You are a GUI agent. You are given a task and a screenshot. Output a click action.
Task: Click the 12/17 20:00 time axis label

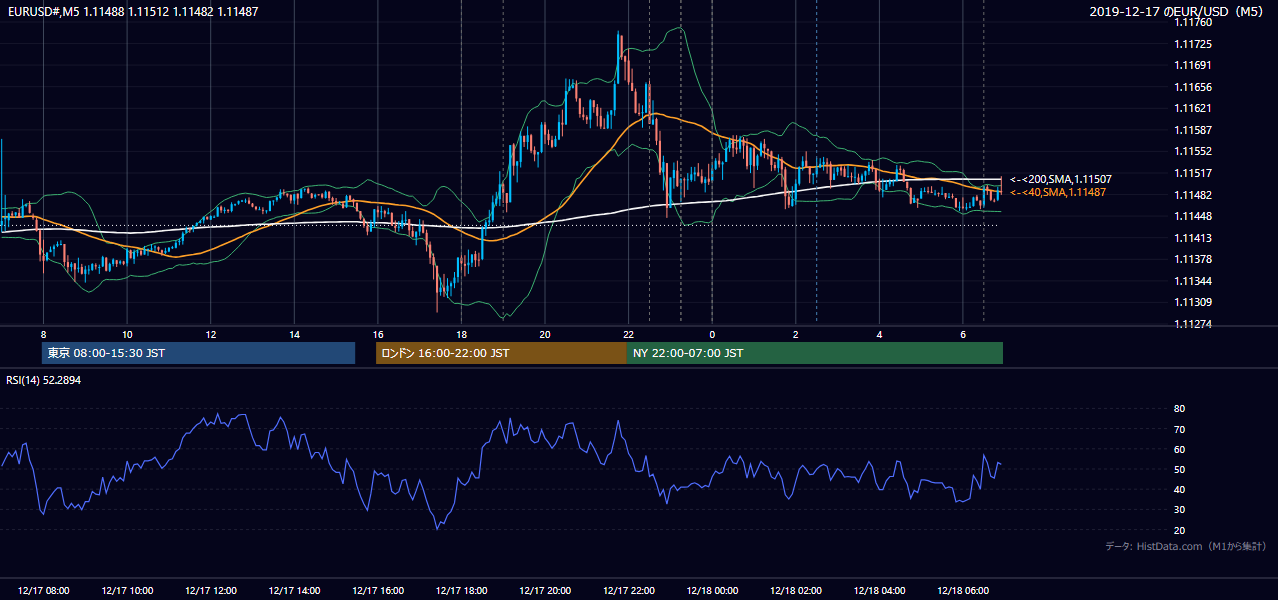click(545, 591)
